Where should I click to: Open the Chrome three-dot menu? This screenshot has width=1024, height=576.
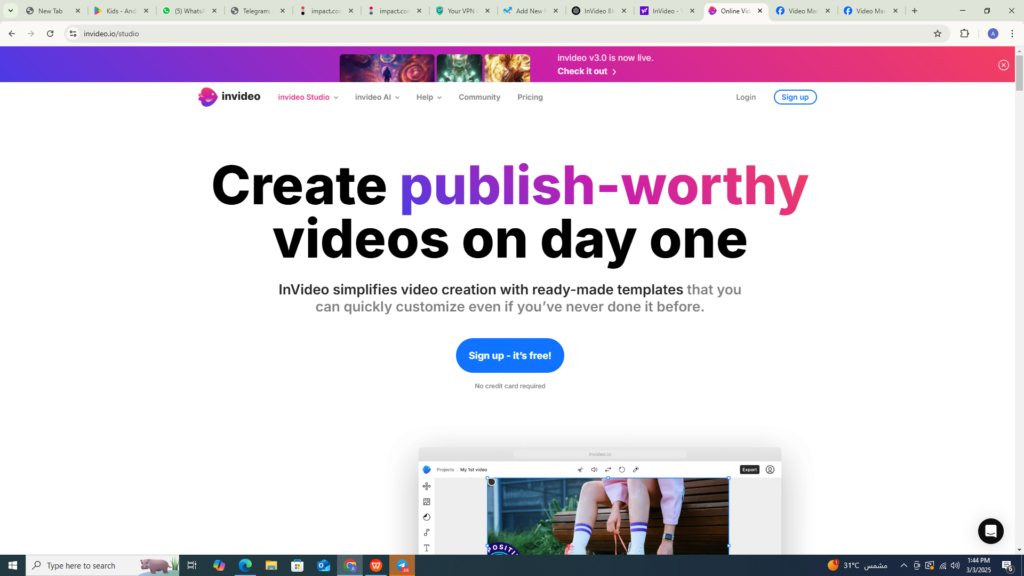pyautogui.click(x=1012, y=33)
